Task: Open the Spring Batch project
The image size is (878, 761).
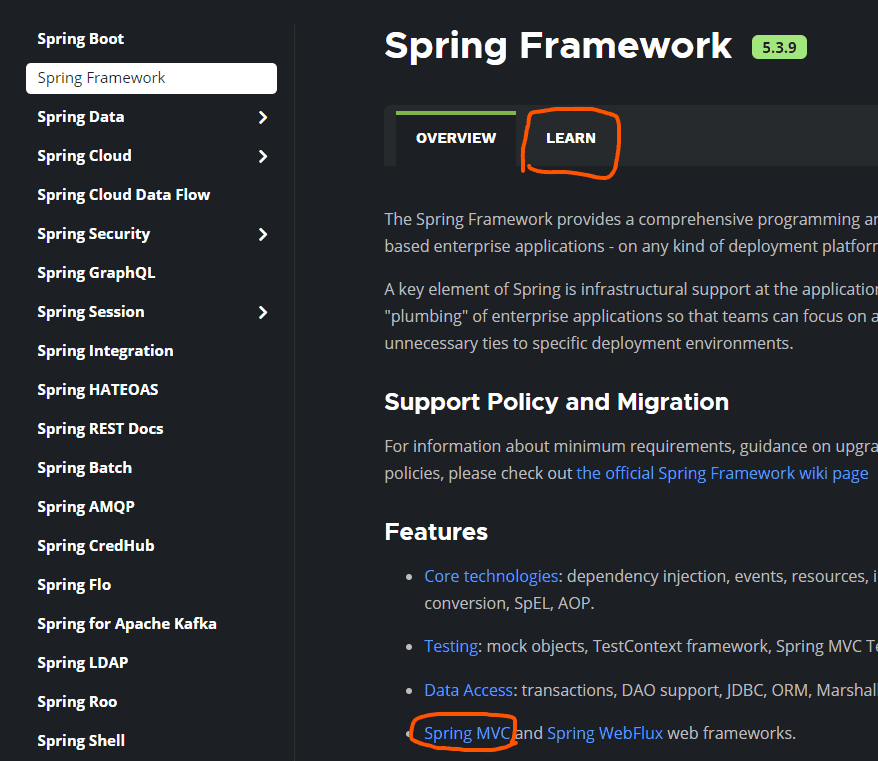Action: click(x=85, y=468)
